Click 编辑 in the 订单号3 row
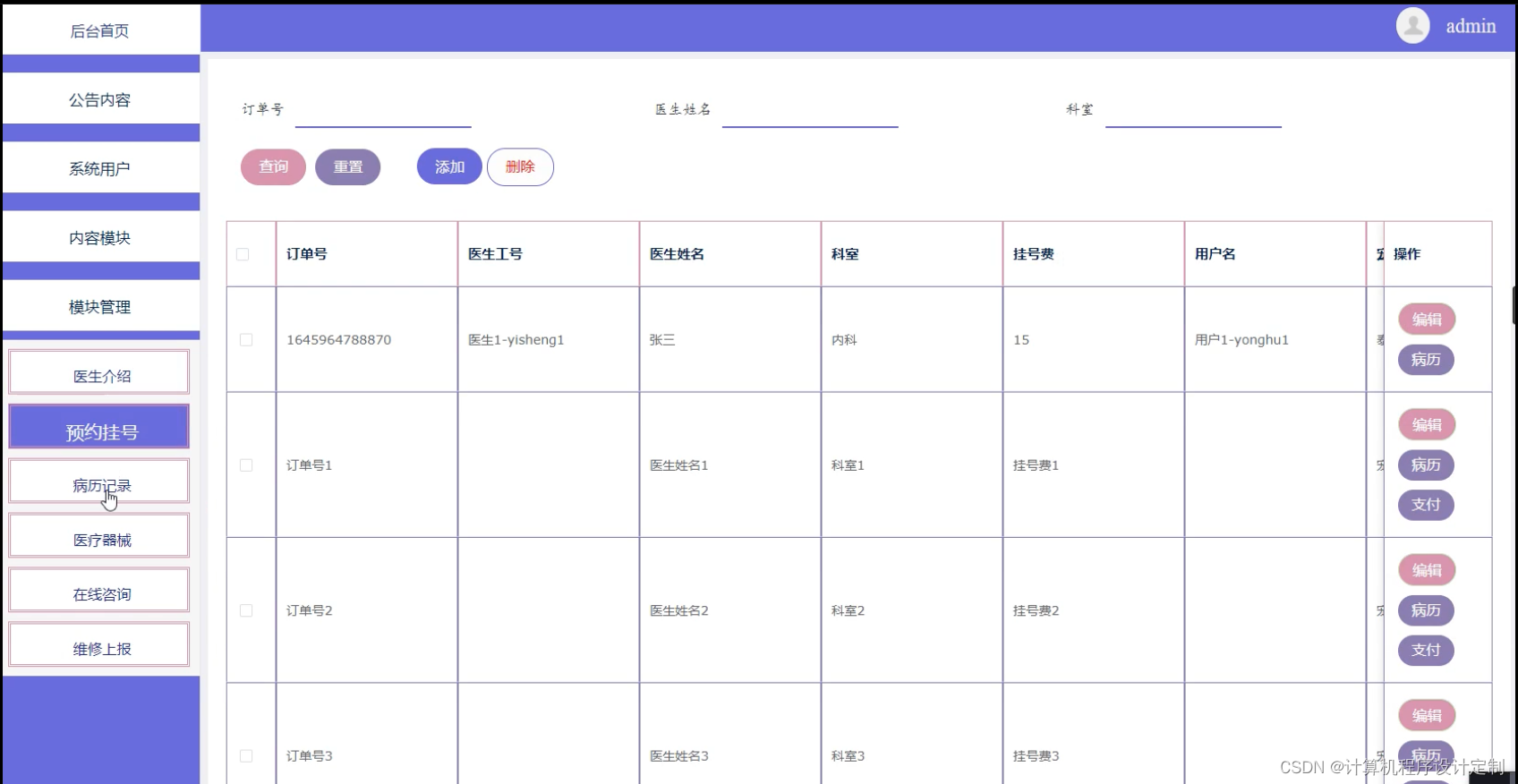The width and height of the screenshot is (1518, 784). (x=1427, y=716)
